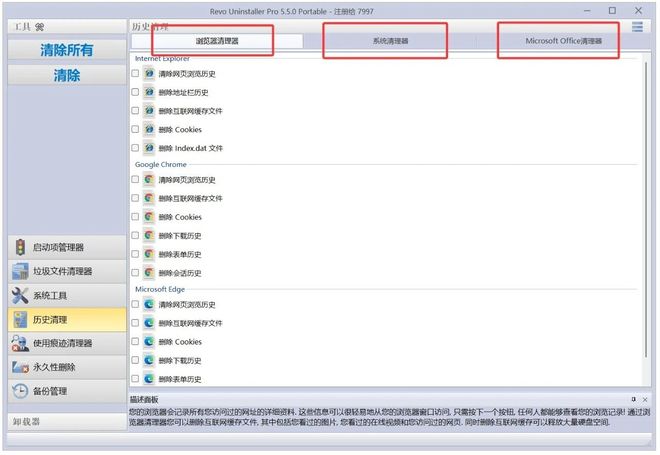The height and width of the screenshot is (455, 660).
Task: Check Microsoft Edge 删除 Cookies checkbox
Action: [135, 341]
